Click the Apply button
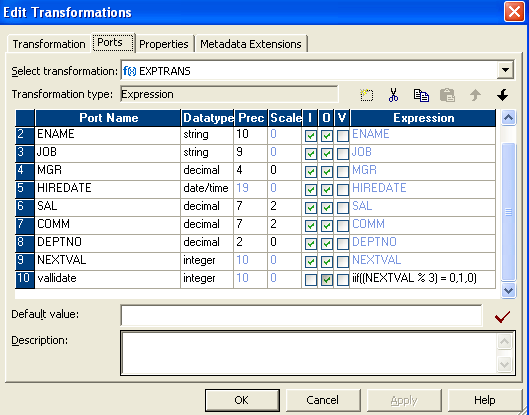This screenshot has width=529, height=415. [x=404, y=400]
